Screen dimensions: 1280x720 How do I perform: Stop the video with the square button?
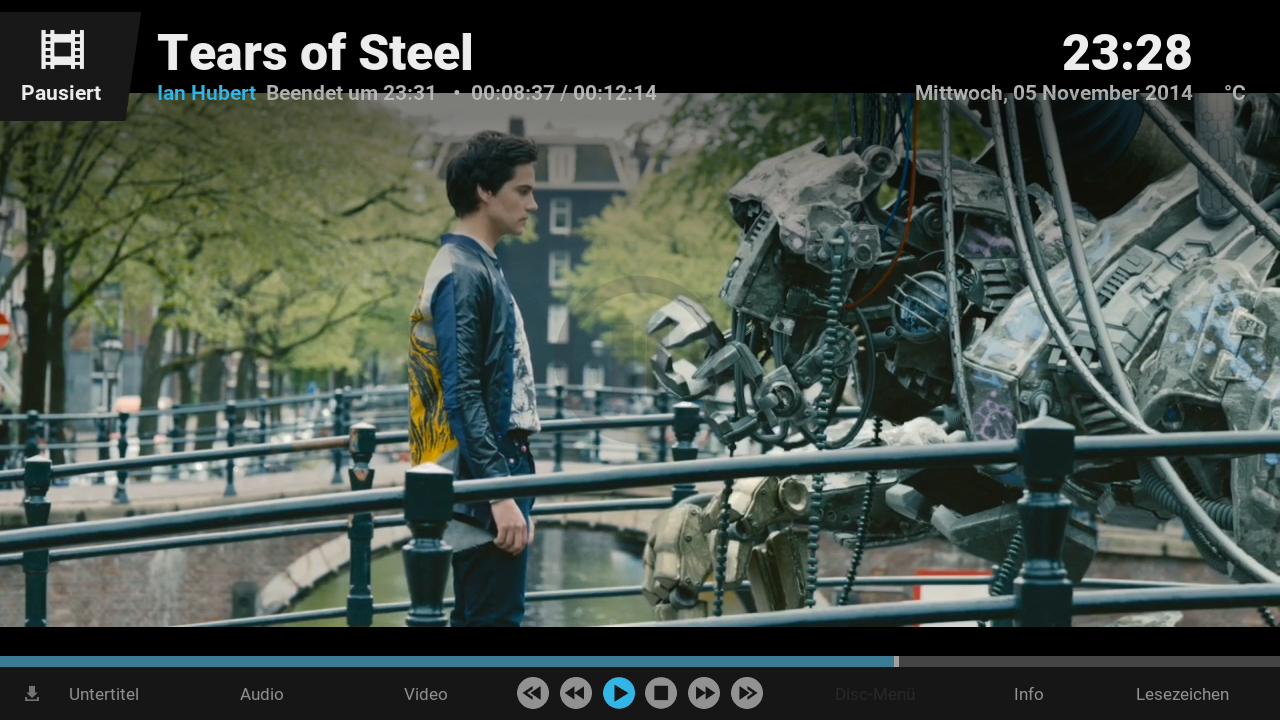[661, 693]
